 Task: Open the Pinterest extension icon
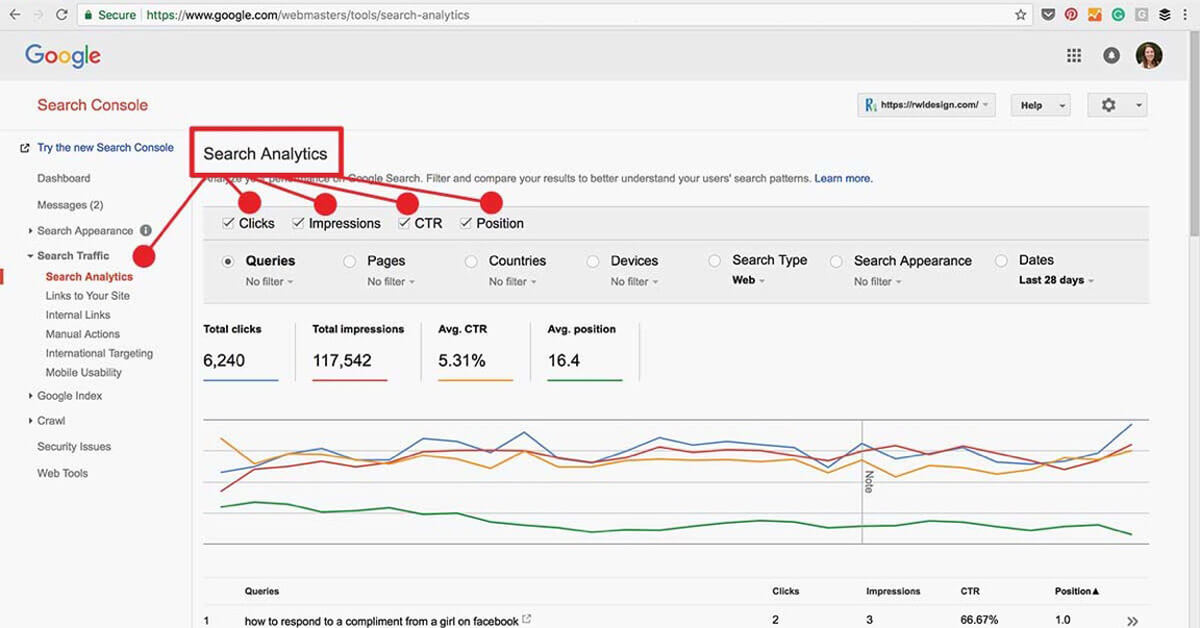(x=1071, y=15)
